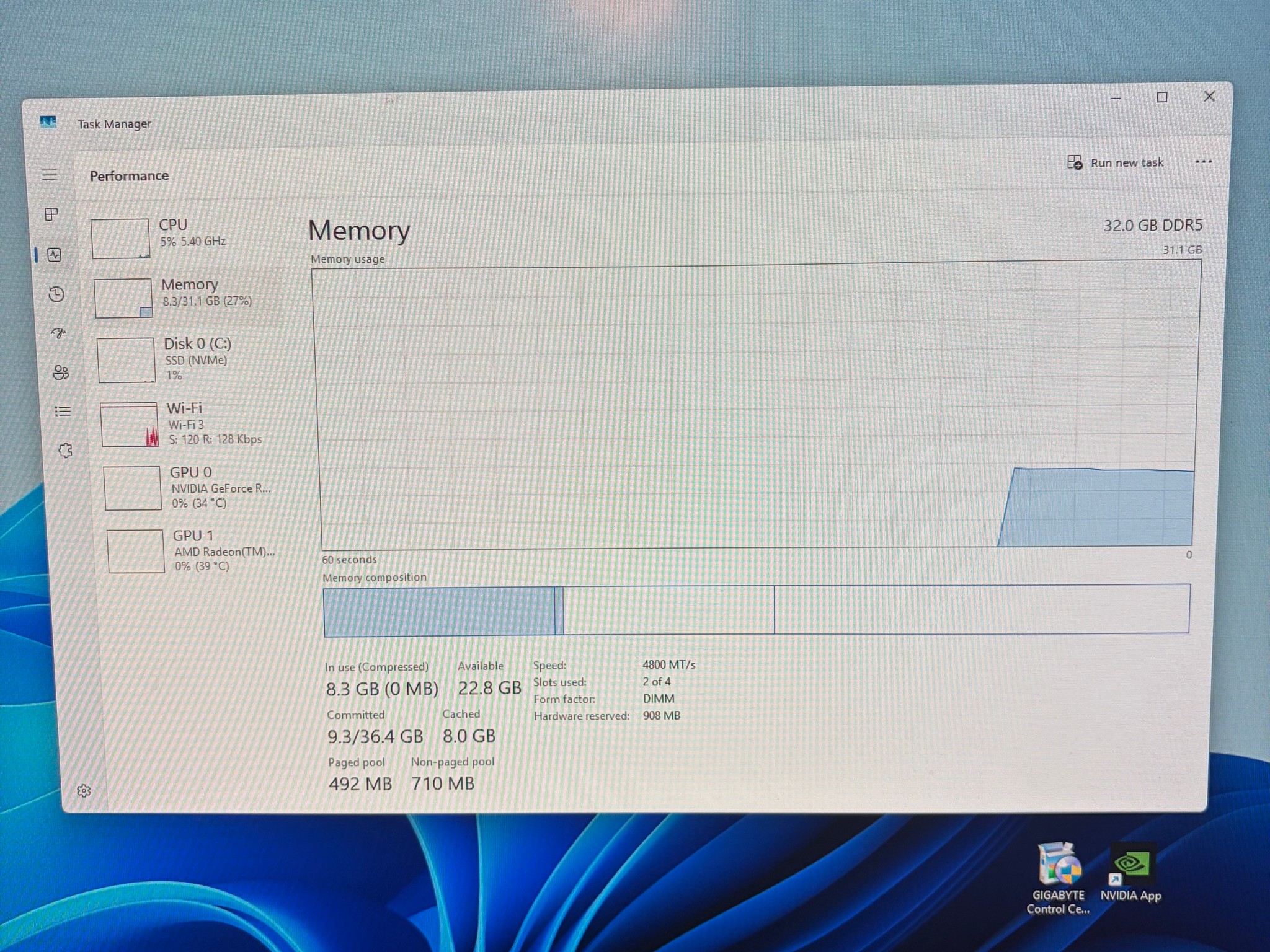Viewport: 1270px width, 952px height.
Task: Click the Memory usage graph
Action: (758, 406)
